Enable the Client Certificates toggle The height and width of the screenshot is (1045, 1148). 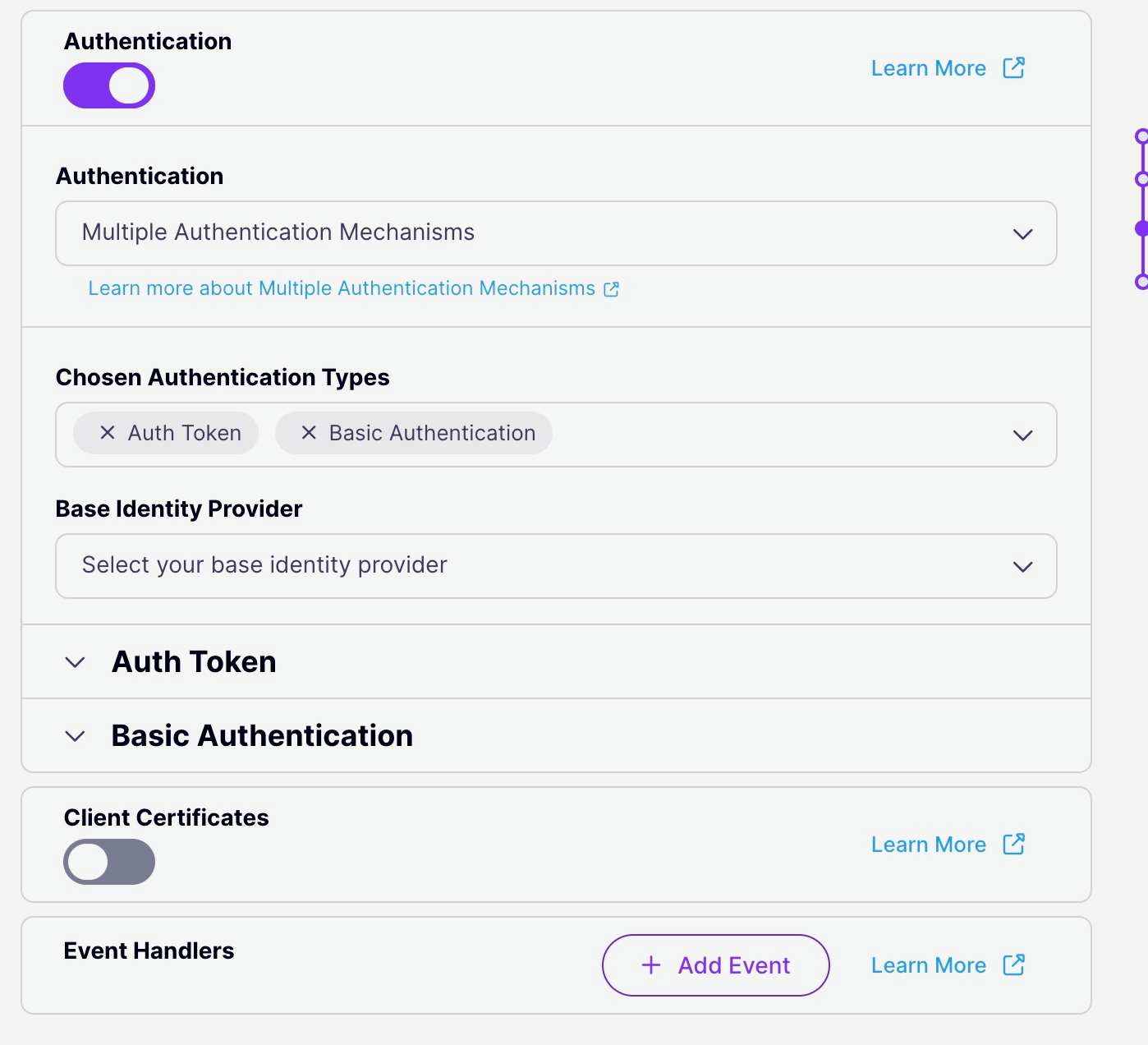click(x=108, y=862)
